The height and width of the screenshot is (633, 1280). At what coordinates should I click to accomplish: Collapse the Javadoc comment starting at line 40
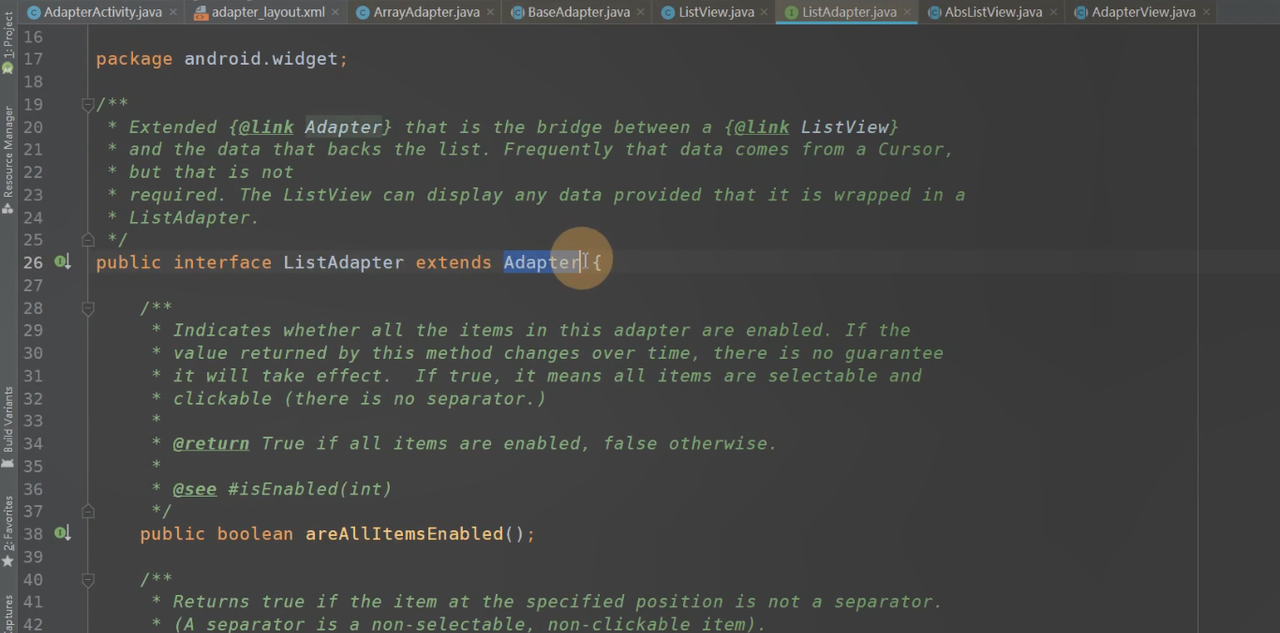(88, 579)
